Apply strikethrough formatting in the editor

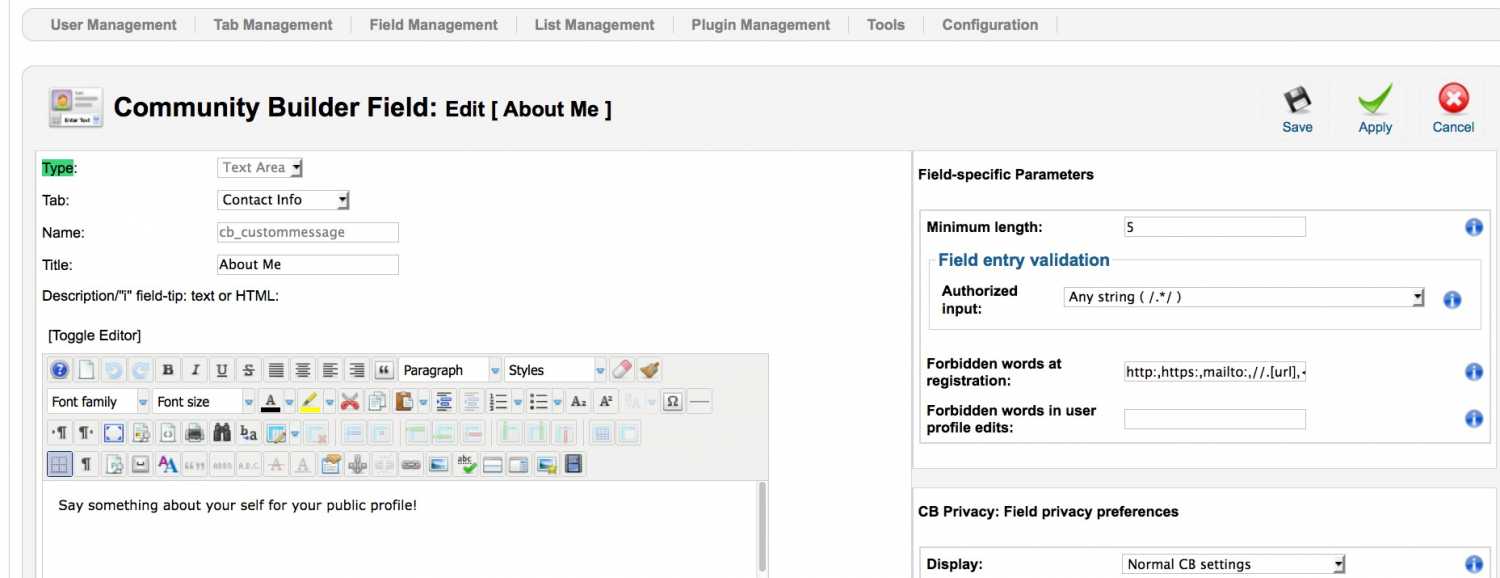pyautogui.click(x=249, y=370)
